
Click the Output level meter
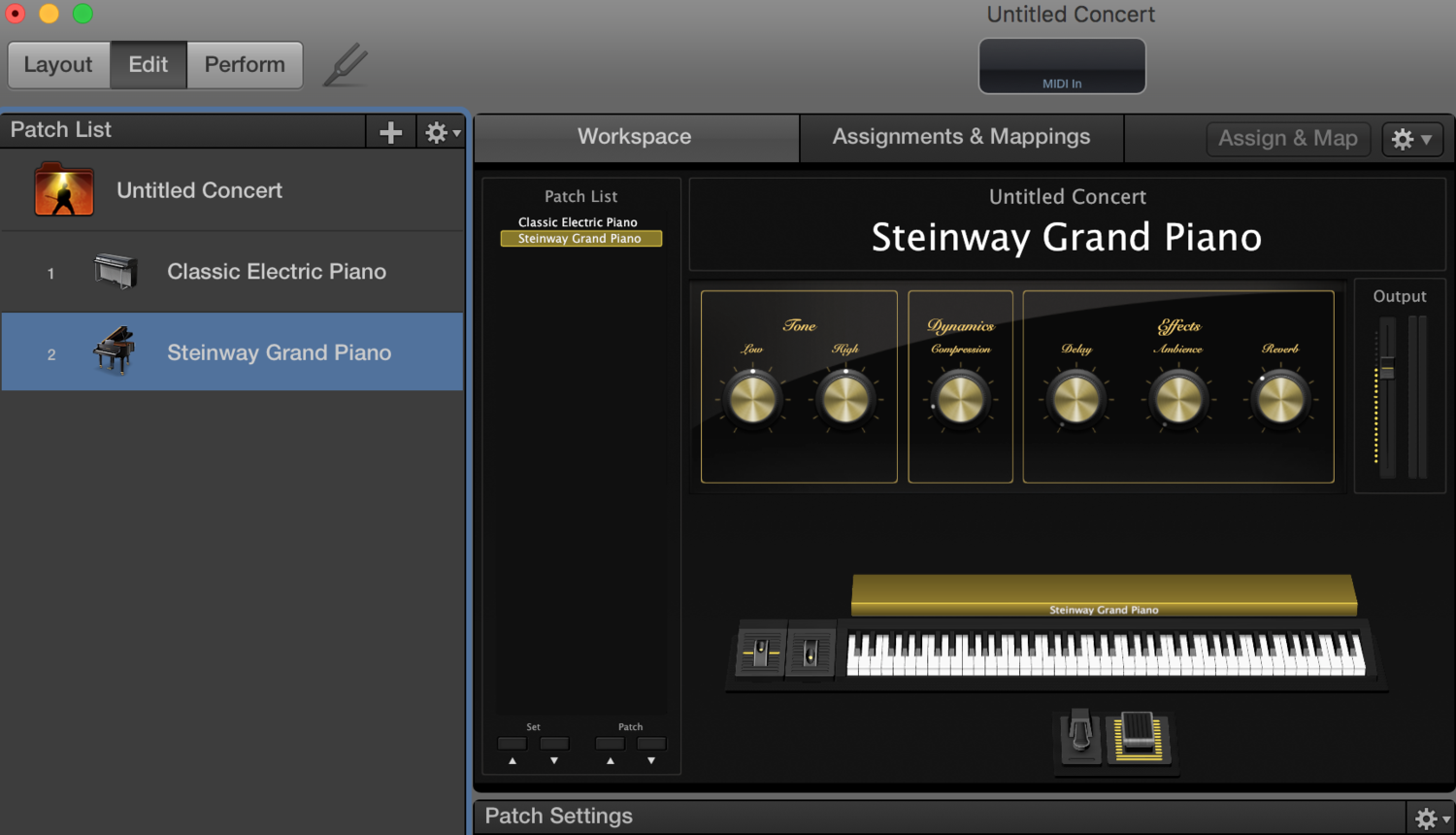coord(1418,396)
